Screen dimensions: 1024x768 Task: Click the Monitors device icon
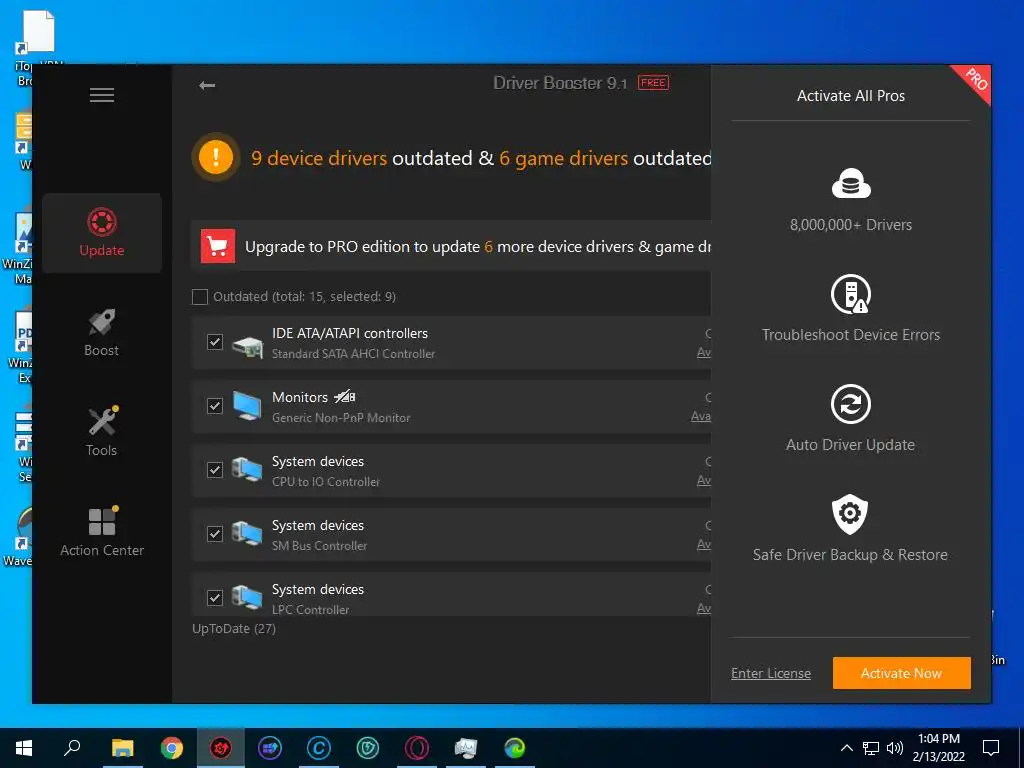(248, 406)
